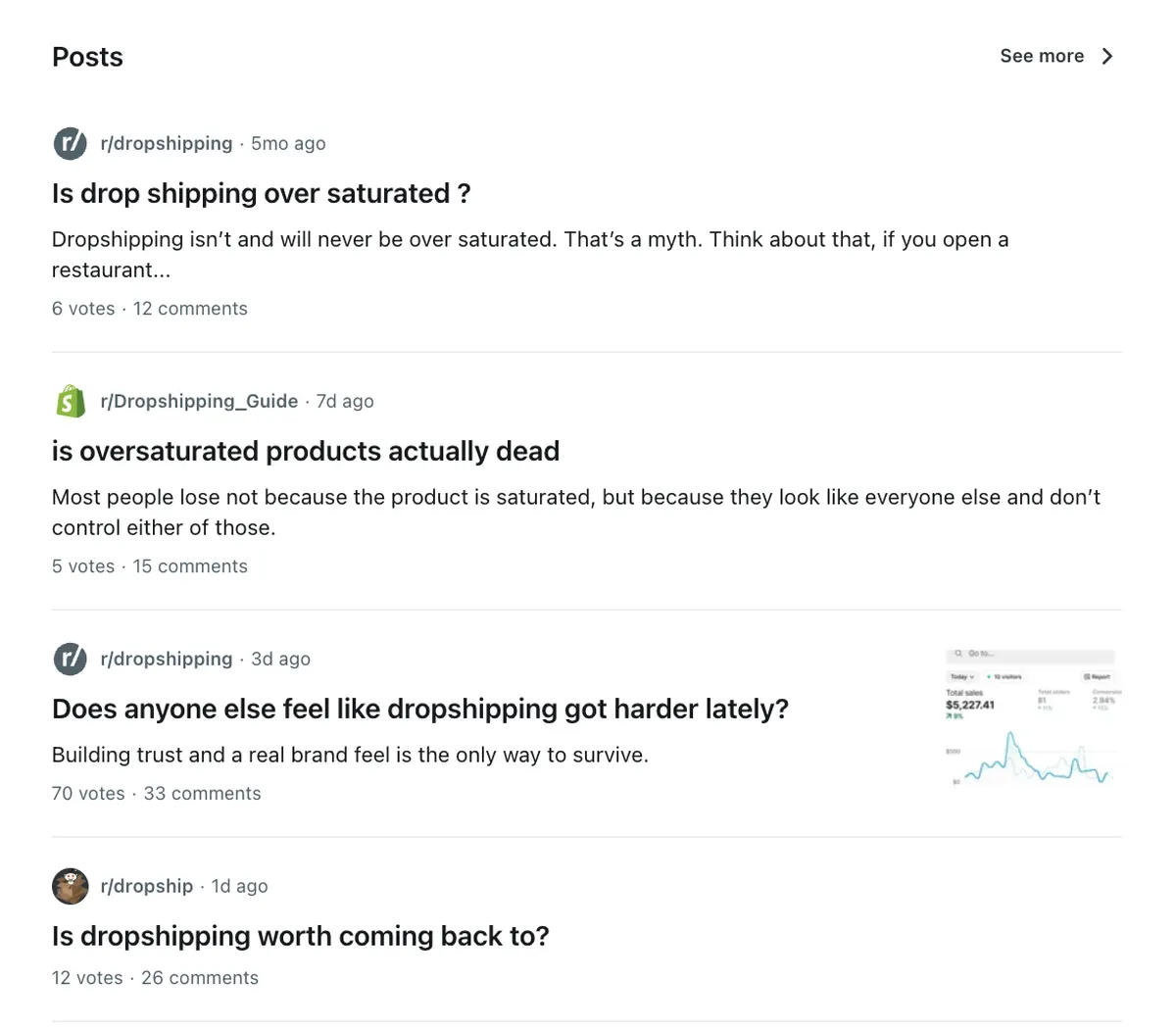Open the r/dropship community link
Screen dimensions: 1176x1030
click(147, 886)
